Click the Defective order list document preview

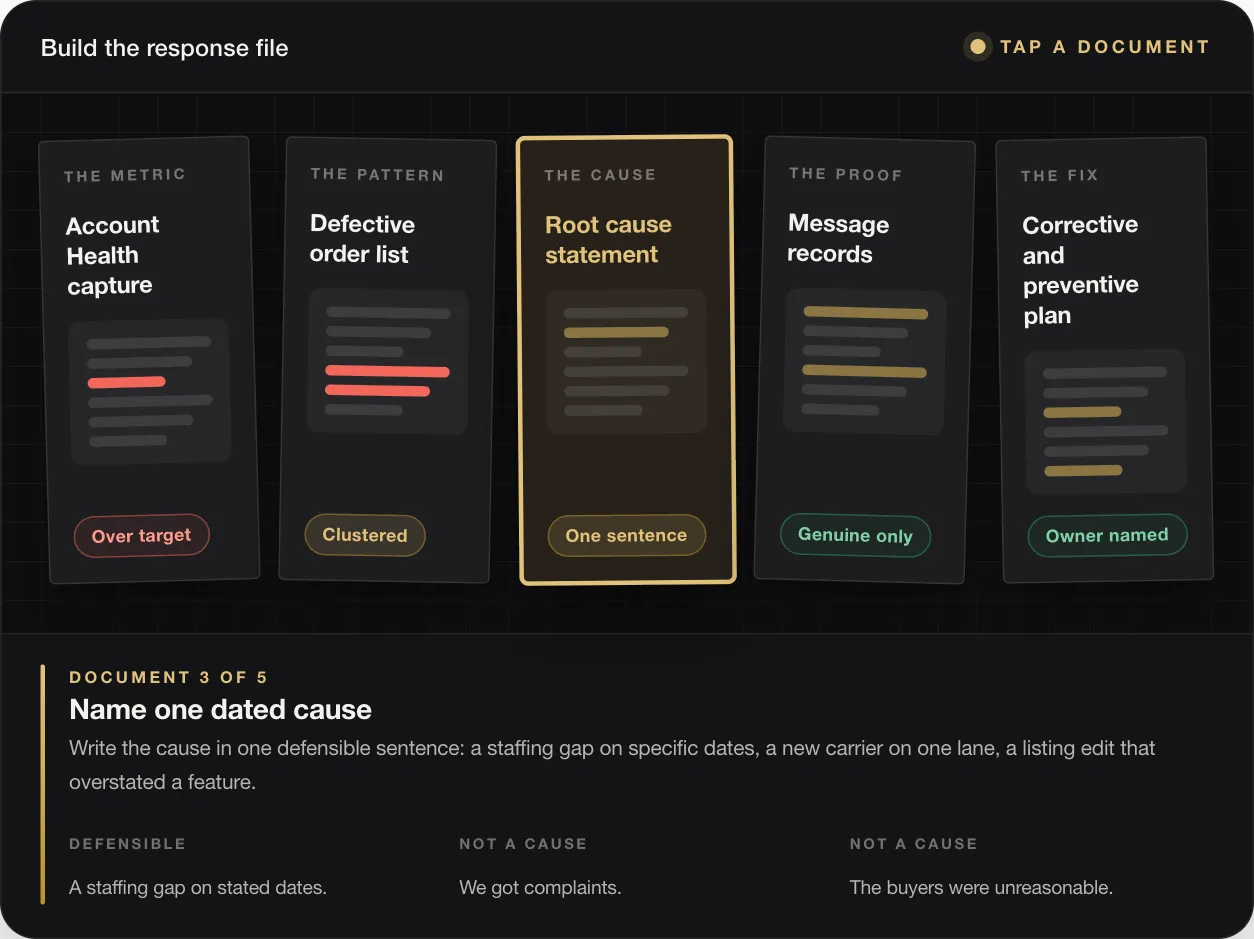[x=388, y=361]
